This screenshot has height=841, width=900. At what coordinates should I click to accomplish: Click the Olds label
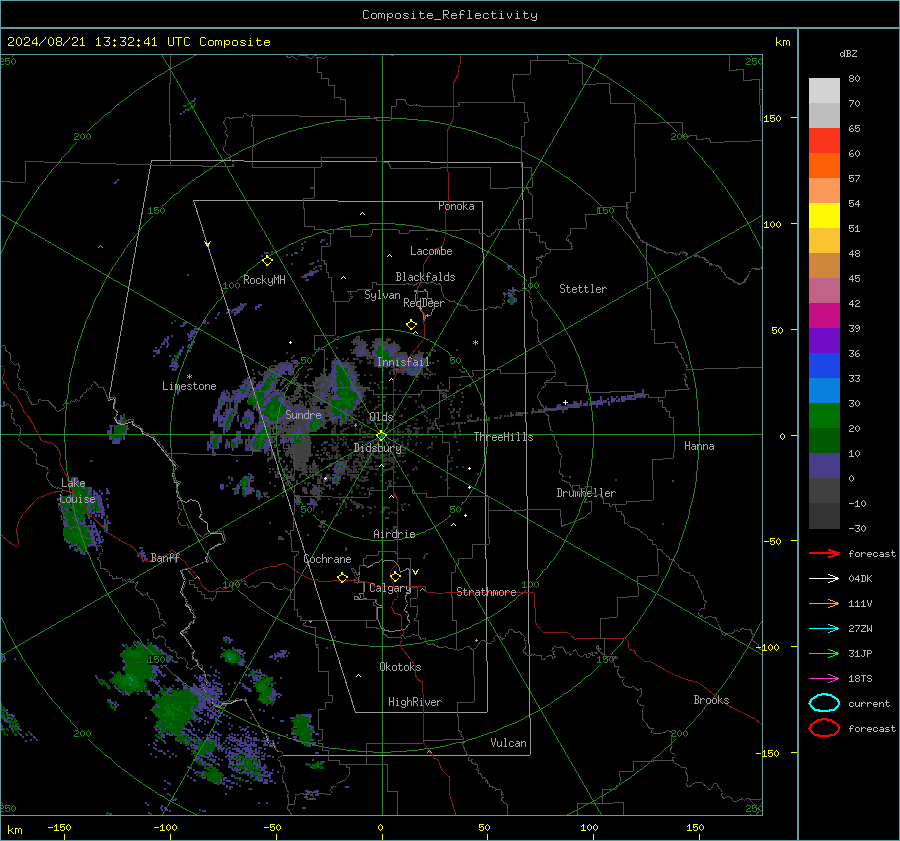tap(381, 417)
